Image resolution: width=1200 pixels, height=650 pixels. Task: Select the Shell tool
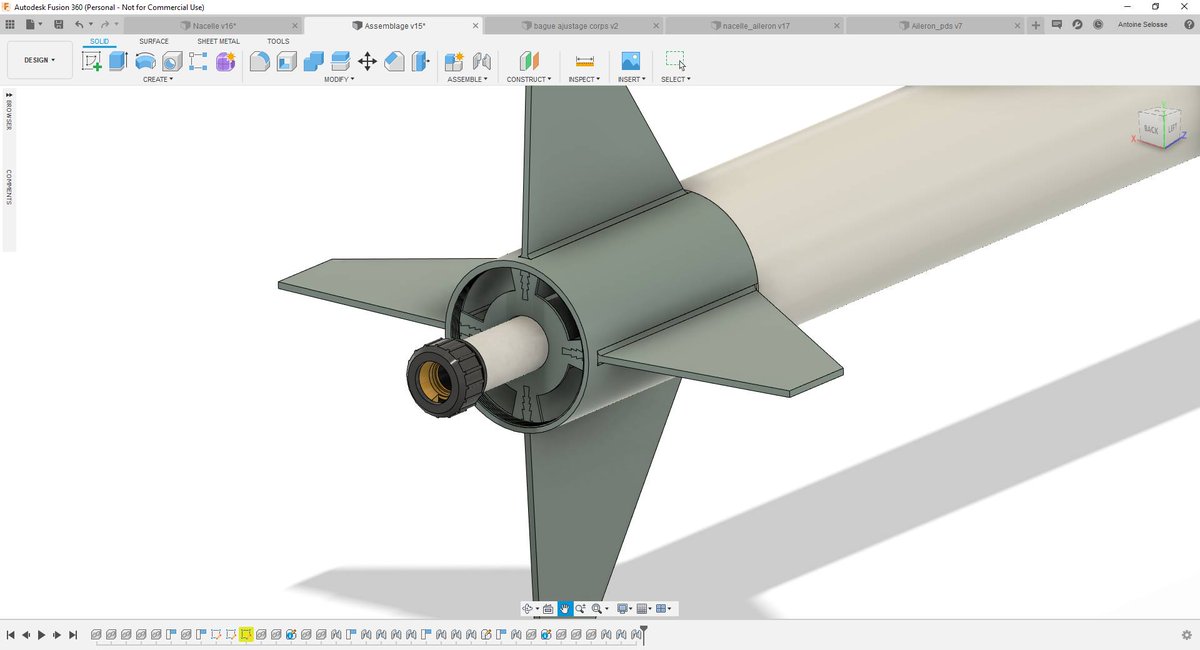pos(286,61)
